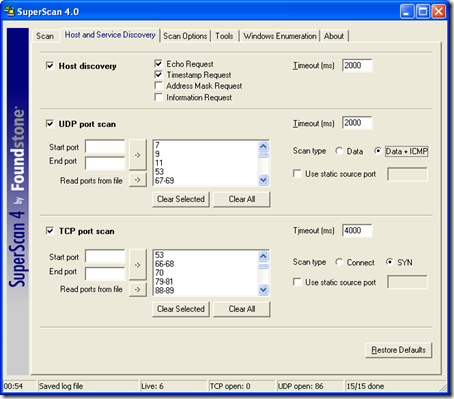Open the About tab
Screen dimensions: 454x399
[334, 36]
